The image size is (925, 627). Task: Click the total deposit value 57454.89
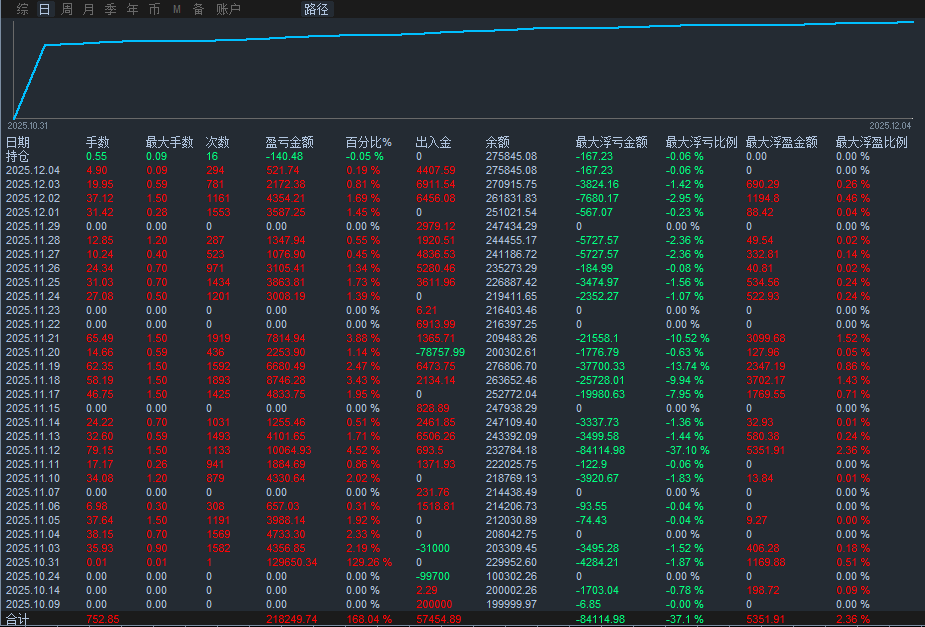point(438,619)
